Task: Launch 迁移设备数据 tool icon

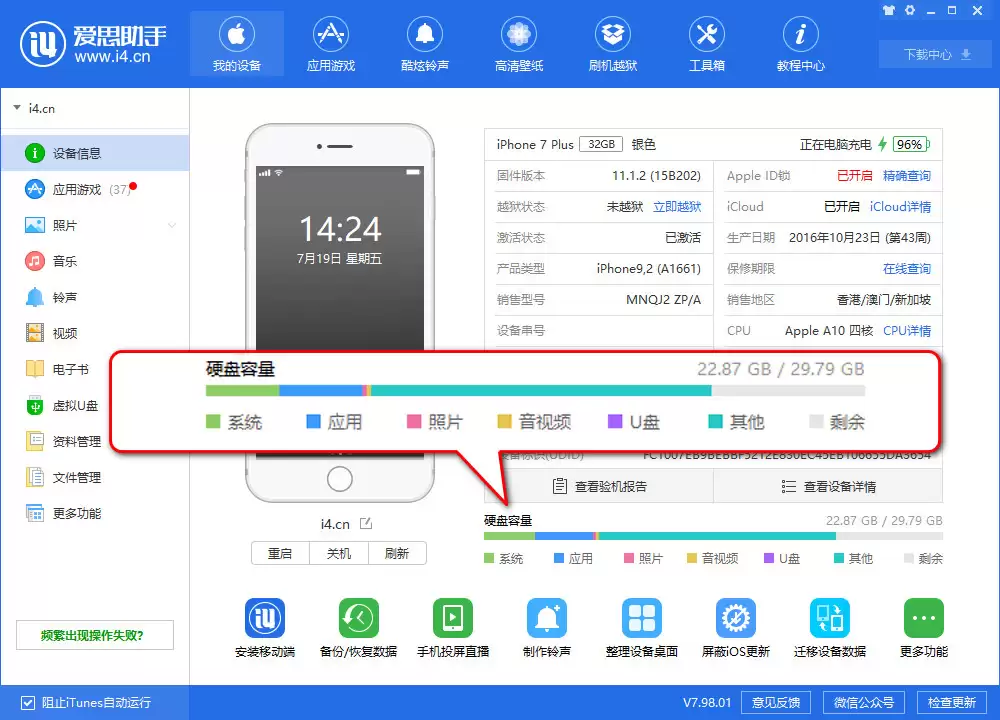Action: 830,617
